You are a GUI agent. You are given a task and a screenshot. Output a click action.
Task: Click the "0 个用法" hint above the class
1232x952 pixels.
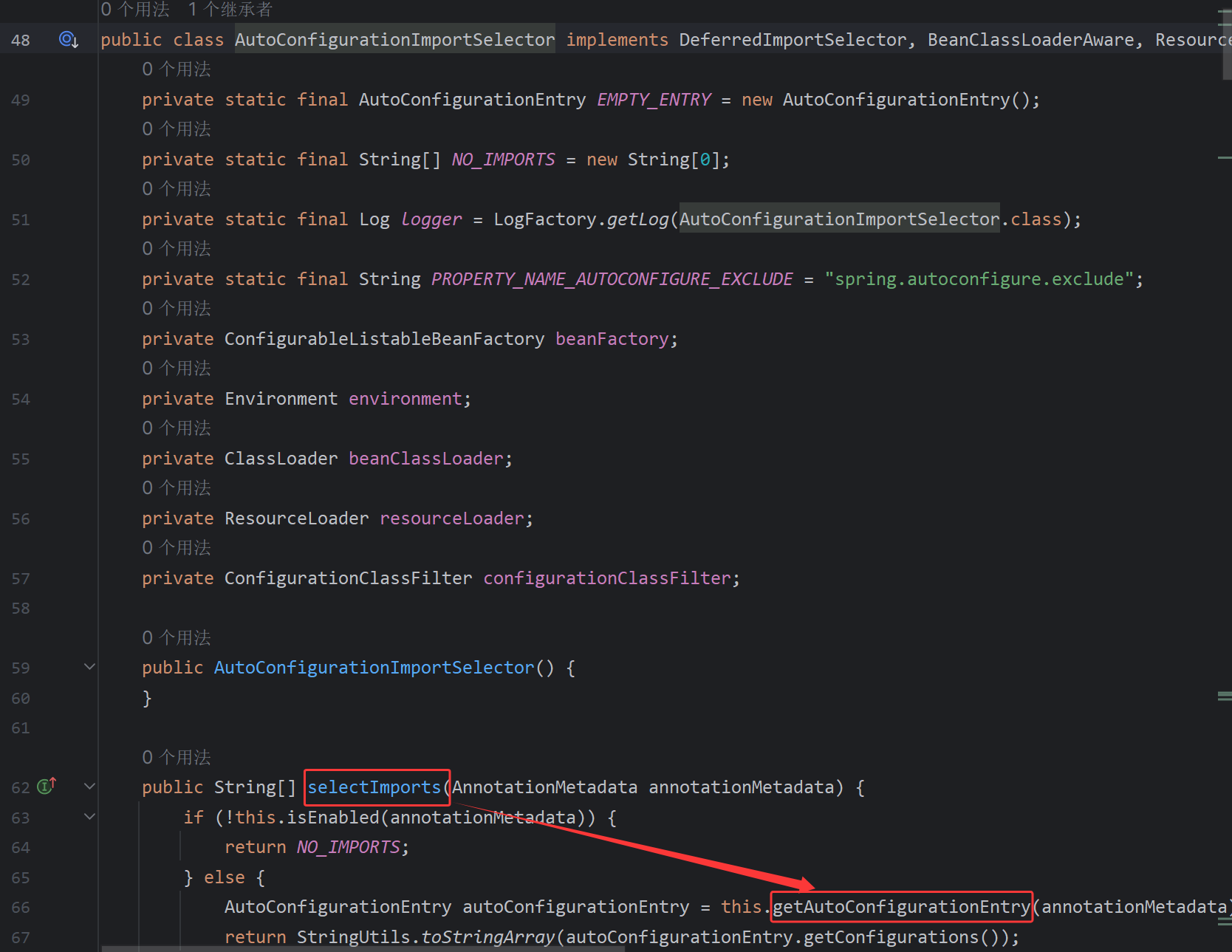pyautogui.click(x=136, y=10)
